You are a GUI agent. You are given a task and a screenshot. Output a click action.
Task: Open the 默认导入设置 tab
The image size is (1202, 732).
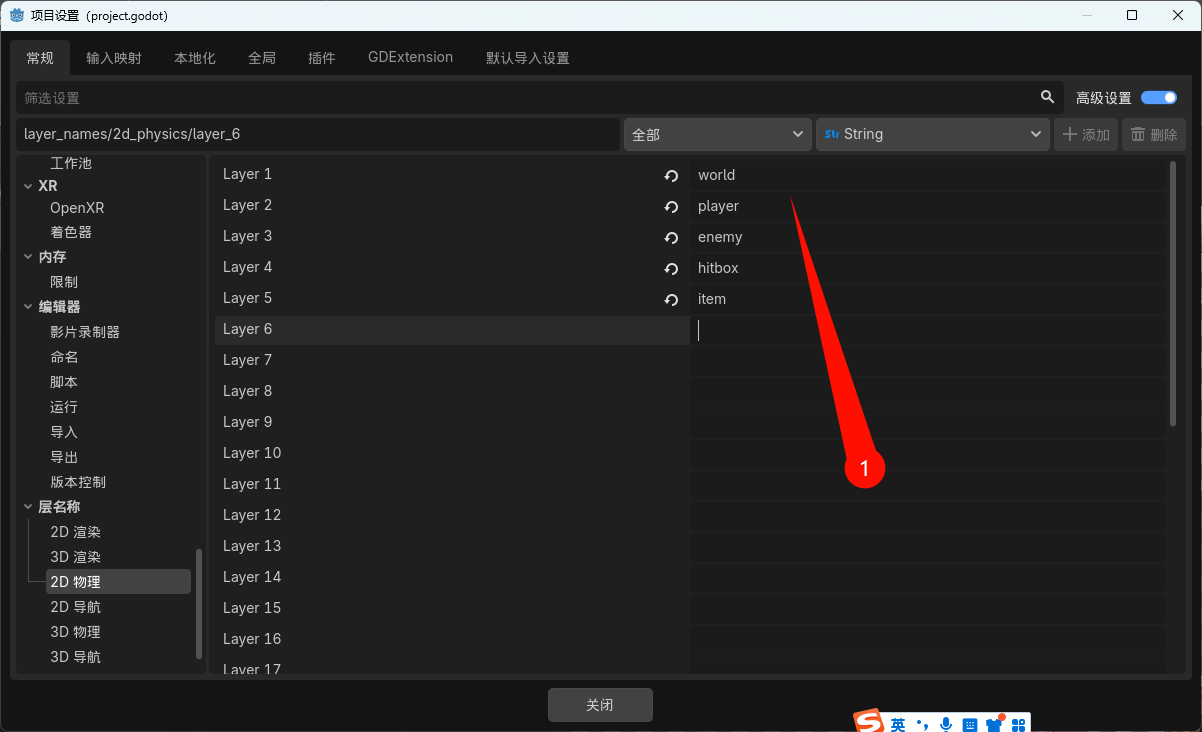pos(528,58)
